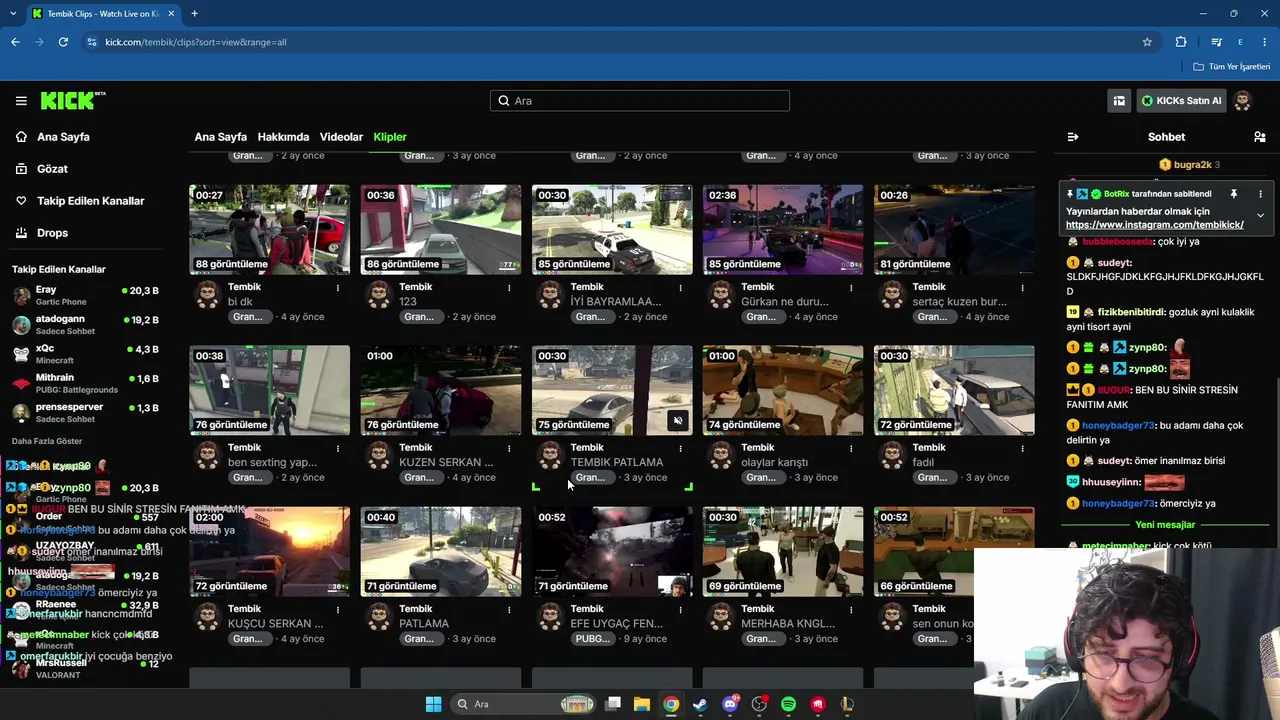Jump to new messages via 'Yeni mesajlar'
Image resolution: width=1280 pixels, height=720 pixels.
point(1165,525)
